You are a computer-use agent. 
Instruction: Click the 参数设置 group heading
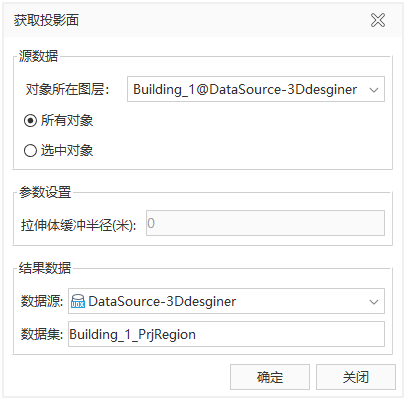[45, 192]
